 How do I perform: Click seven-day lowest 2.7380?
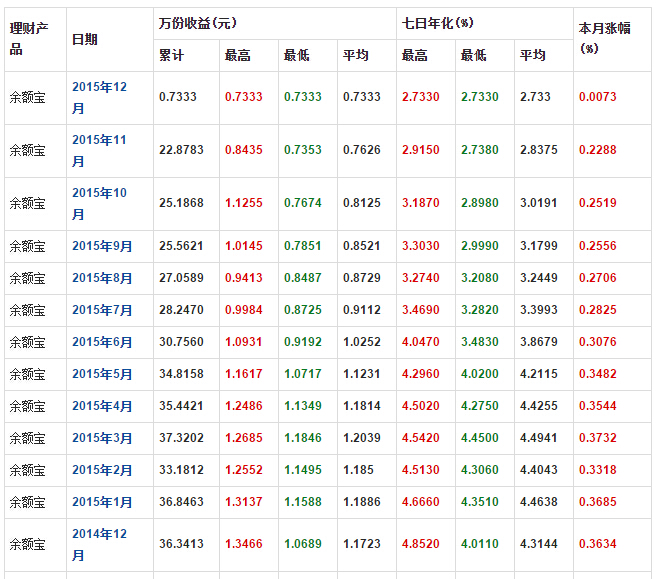[x=480, y=150]
